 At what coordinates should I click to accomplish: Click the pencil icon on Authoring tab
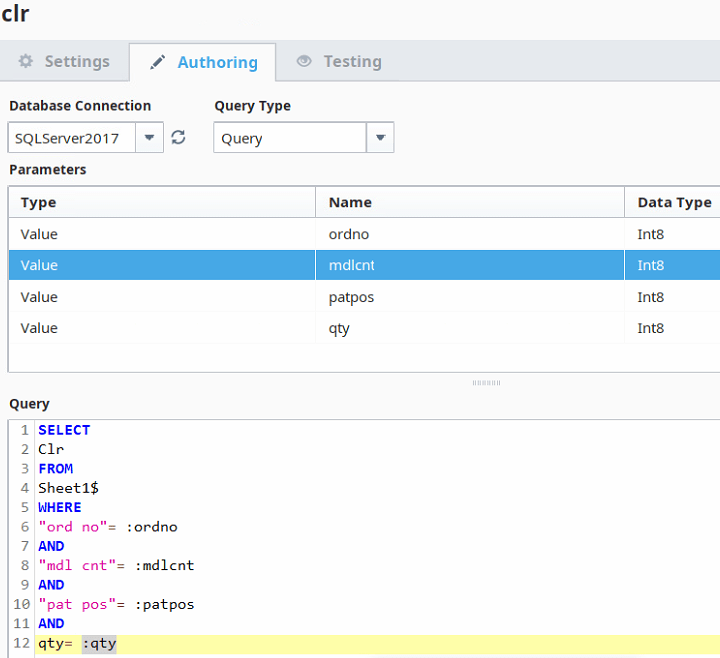tap(158, 62)
